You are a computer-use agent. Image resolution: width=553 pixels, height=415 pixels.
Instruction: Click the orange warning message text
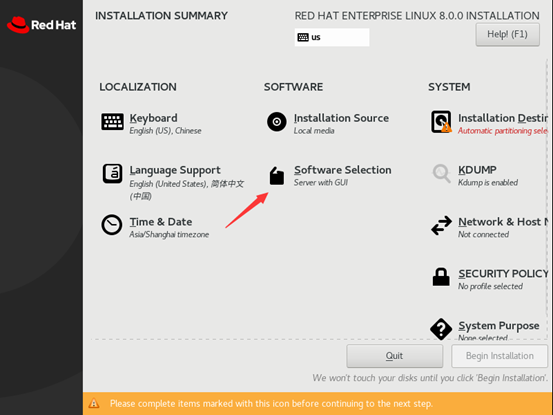tap(271, 403)
